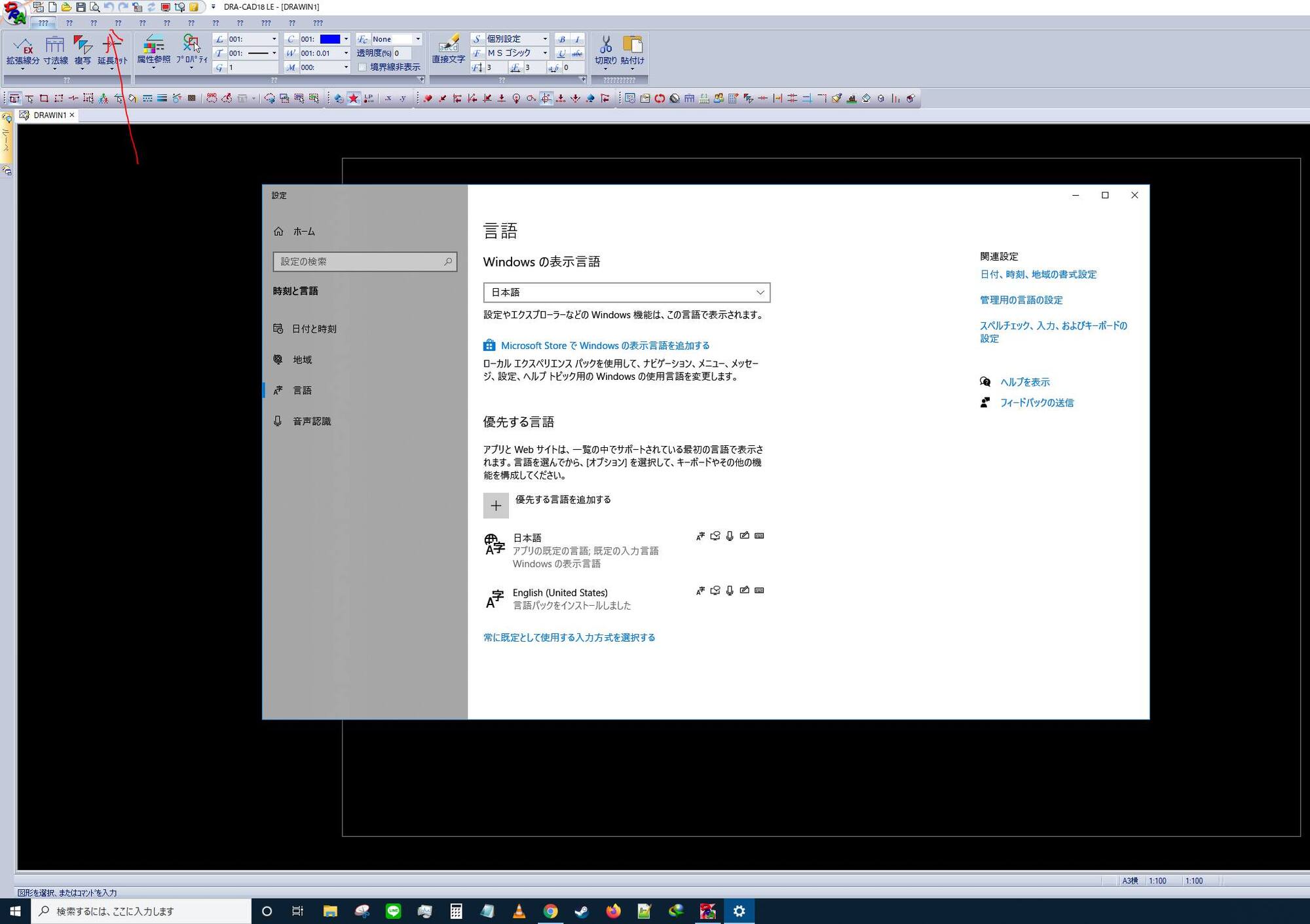The width and height of the screenshot is (1310, 924).
Task: Select the 拡張線分 extended line tool
Action: 23,51
